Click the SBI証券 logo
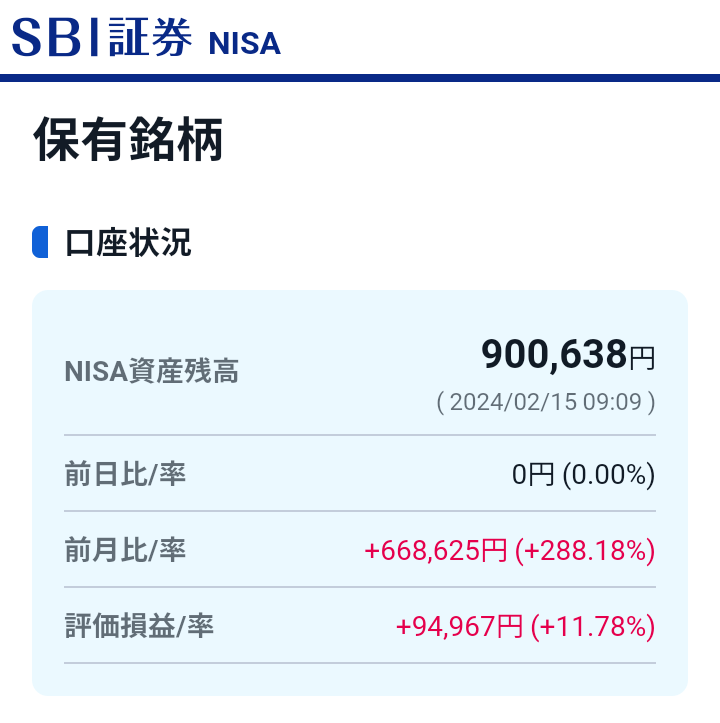Image resolution: width=720 pixels, height=723 pixels. click(101, 37)
